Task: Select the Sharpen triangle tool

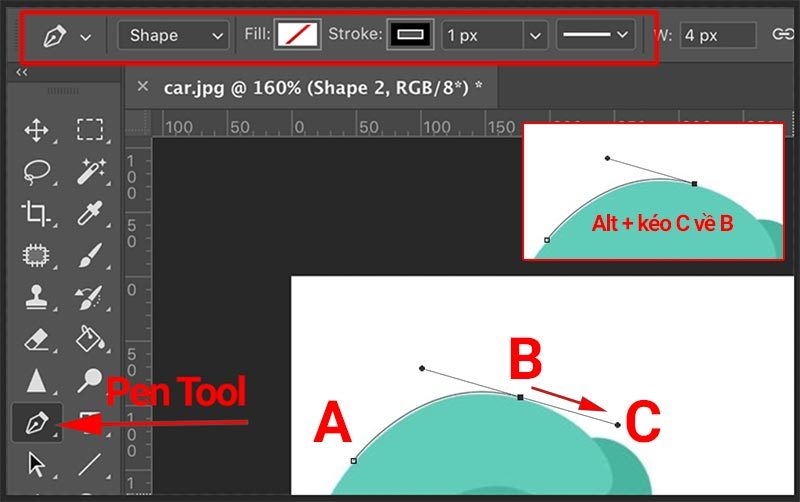Action: coord(36,381)
